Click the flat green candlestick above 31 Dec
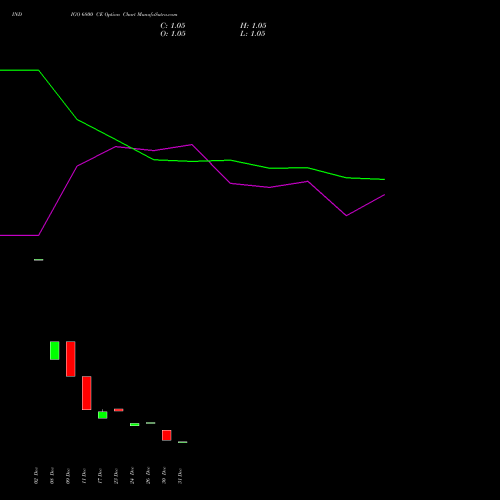This screenshot has height=500, width=500. [183, 442]
